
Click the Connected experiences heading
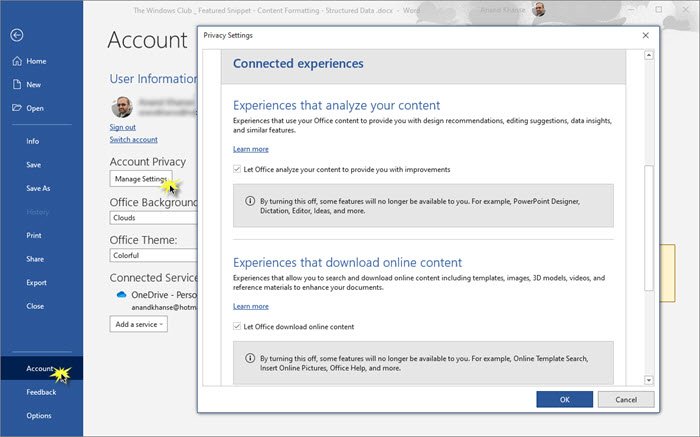pos(298,63)
